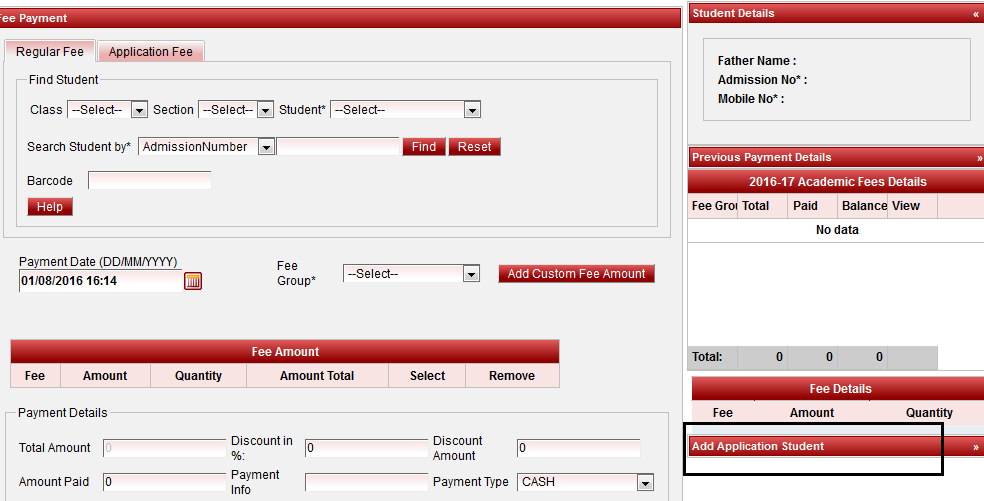This screenshot has height=501, width=984.
Task: Select the Regular Fee tab
Action: [50, 52]
